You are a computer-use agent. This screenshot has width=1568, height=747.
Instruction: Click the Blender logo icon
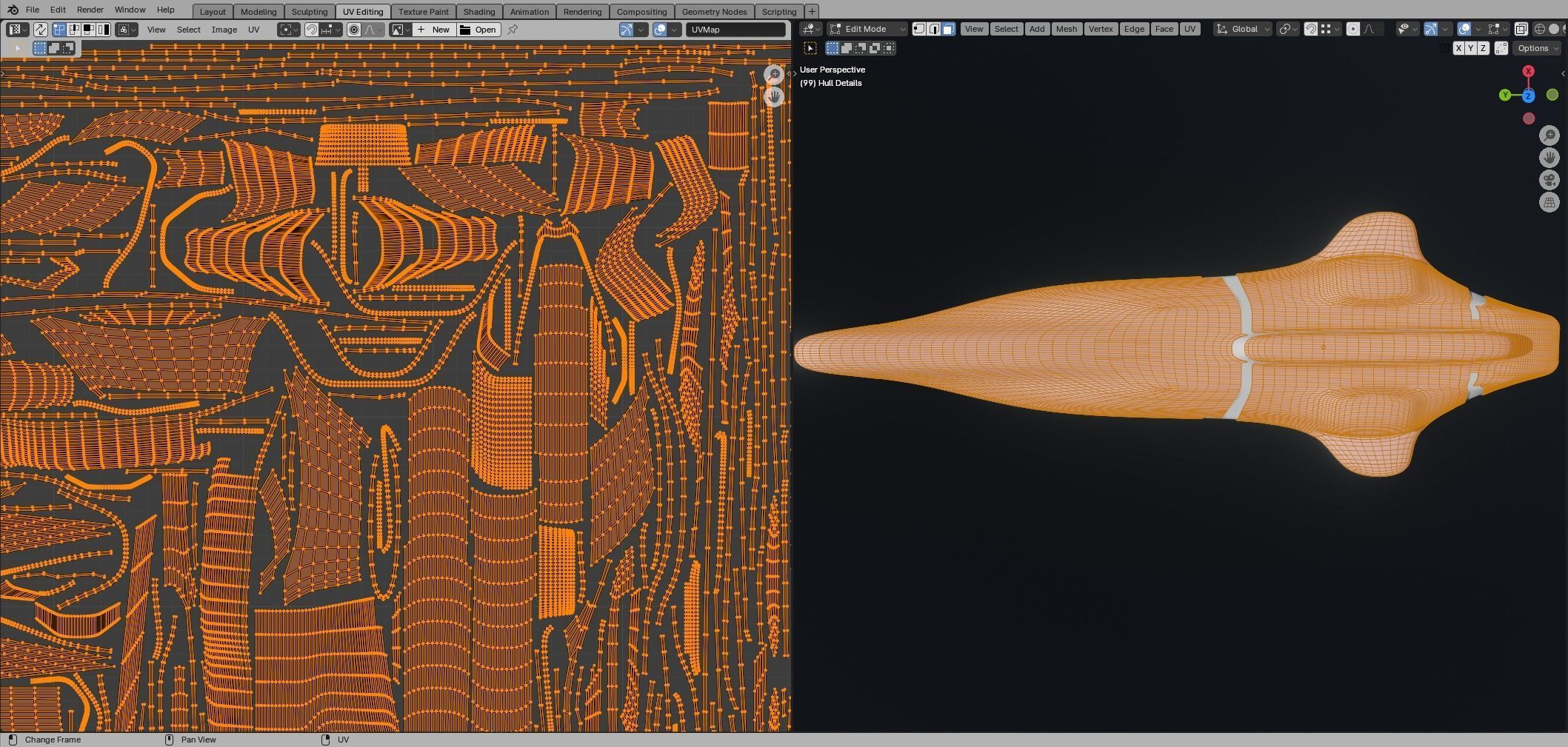point(13,10)
